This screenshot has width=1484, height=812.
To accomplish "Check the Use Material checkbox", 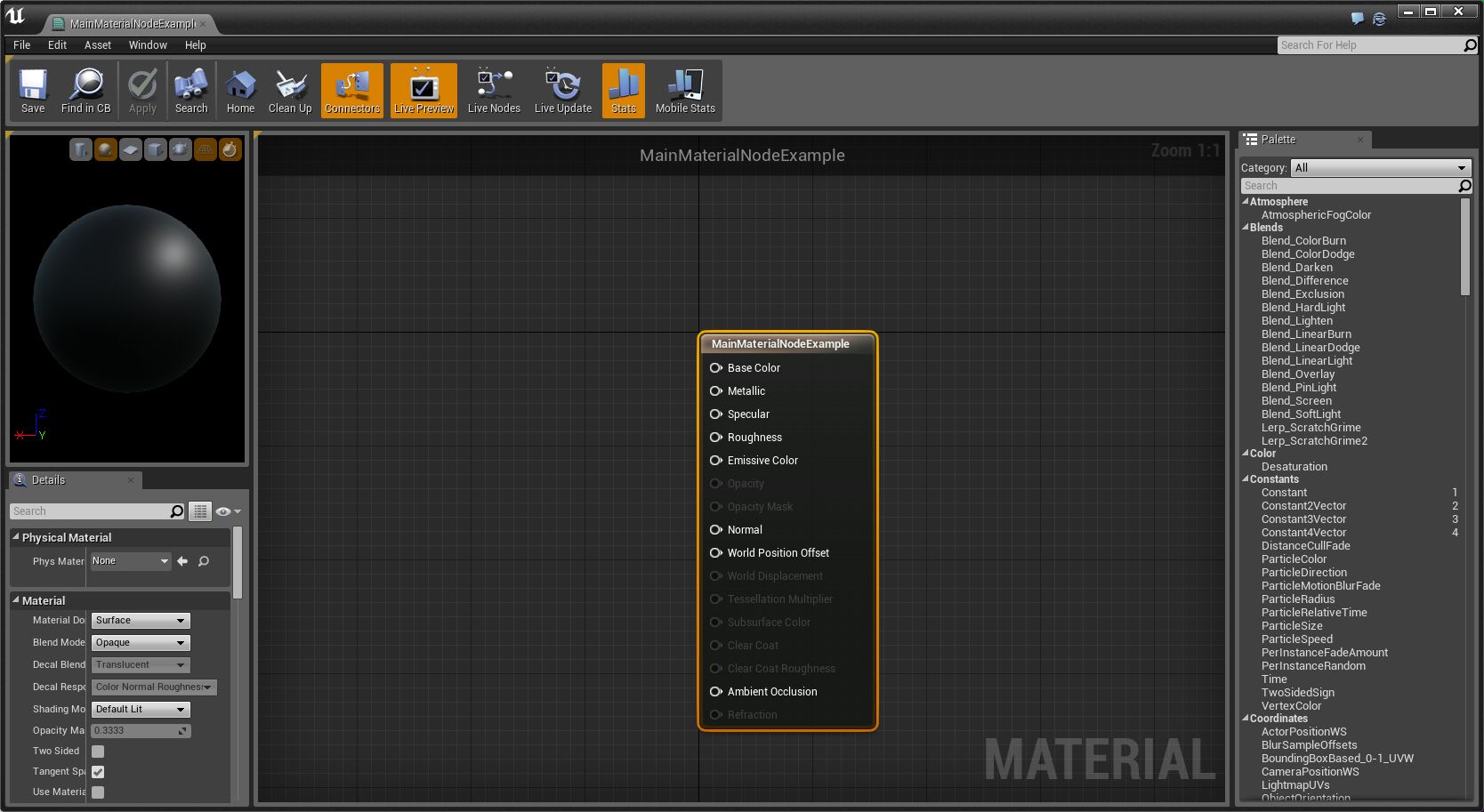I will pos(98,792).
